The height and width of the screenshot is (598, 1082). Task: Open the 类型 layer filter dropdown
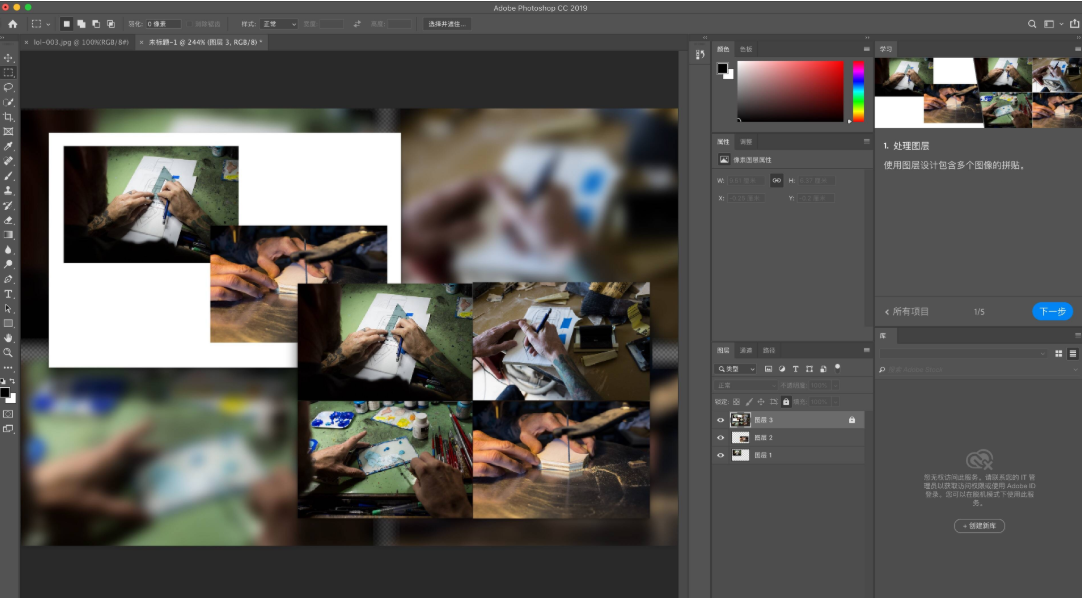point(735,368)
